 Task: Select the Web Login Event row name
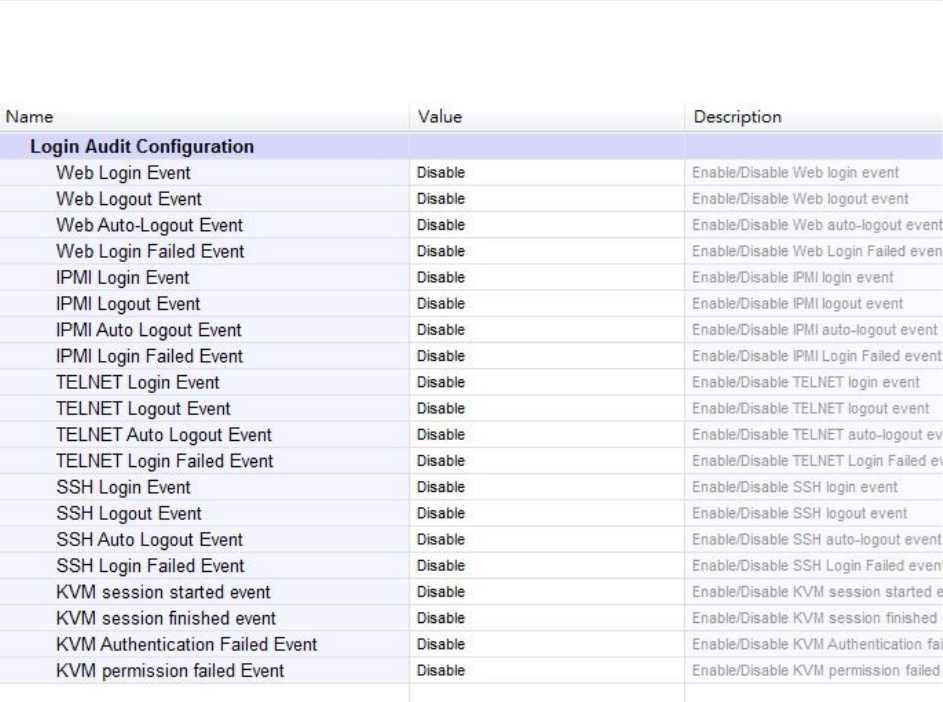coord(123,173)
